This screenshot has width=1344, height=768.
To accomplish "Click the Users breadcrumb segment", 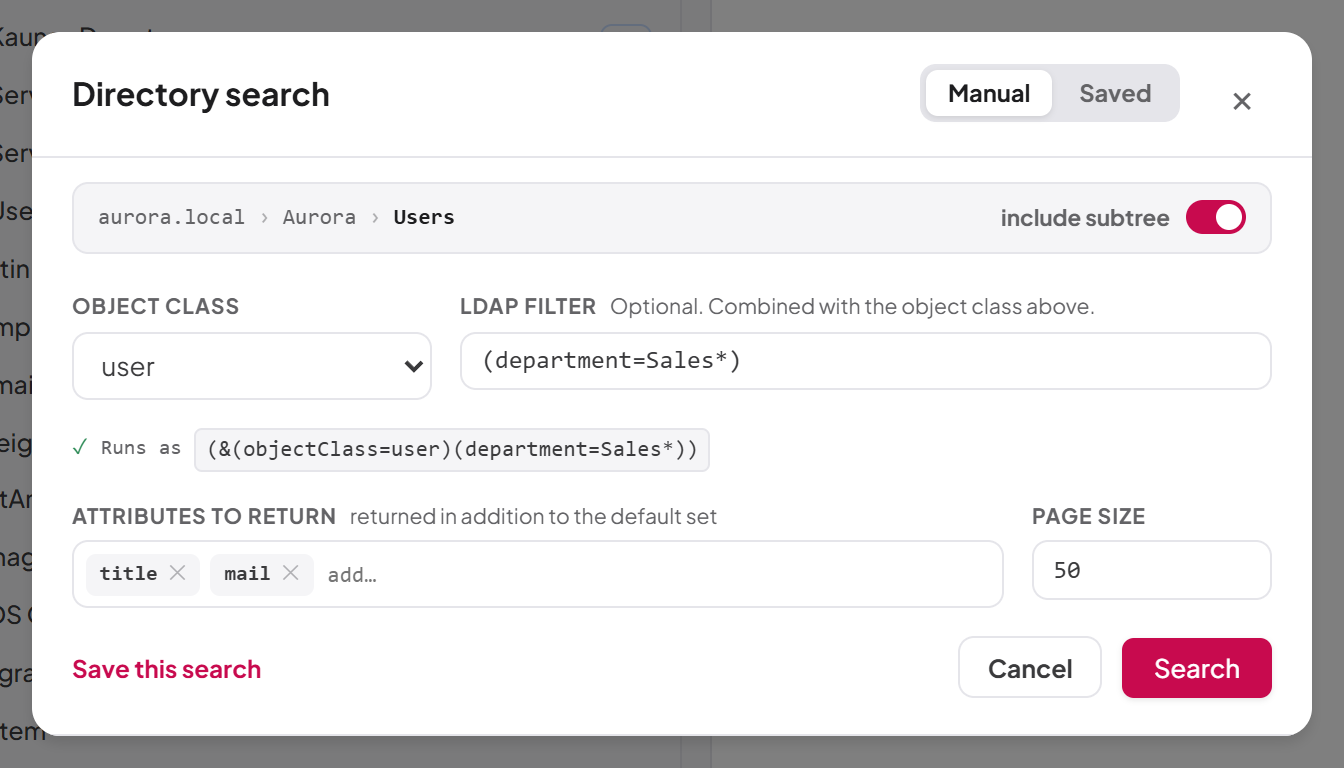I will point(424,217).
